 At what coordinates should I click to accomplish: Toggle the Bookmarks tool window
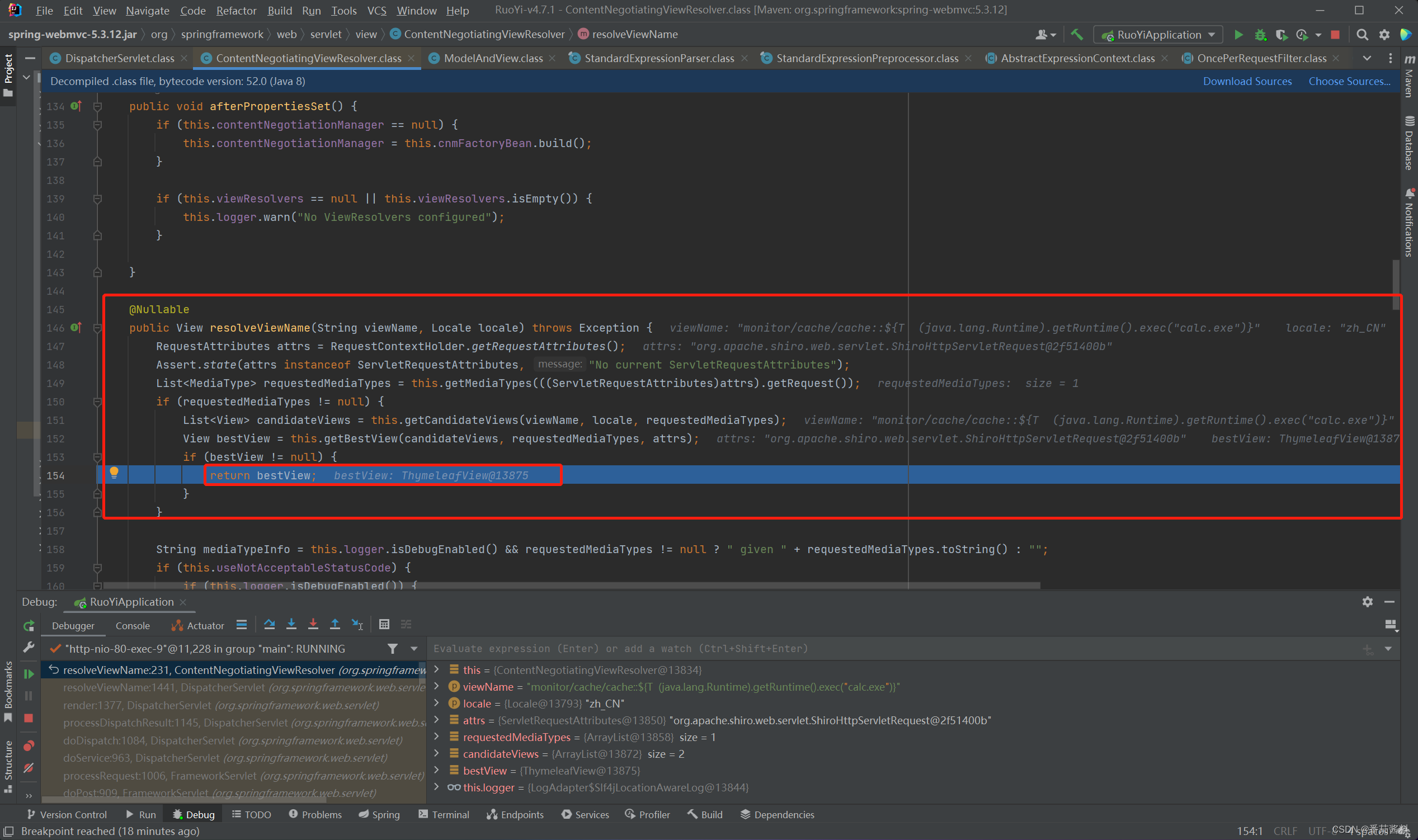coord(8,692)
